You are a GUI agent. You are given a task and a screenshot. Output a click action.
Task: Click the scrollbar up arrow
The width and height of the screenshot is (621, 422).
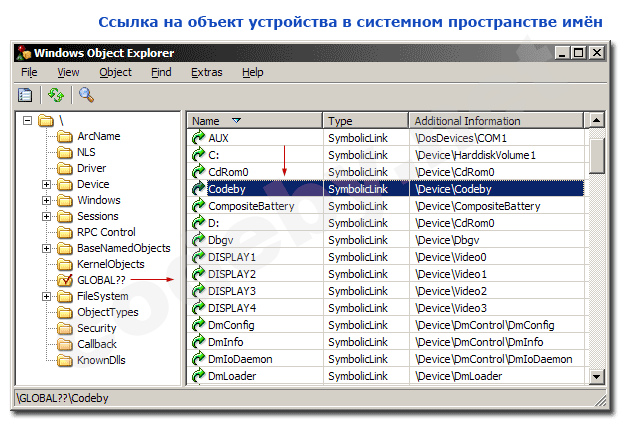coord(596,120)
